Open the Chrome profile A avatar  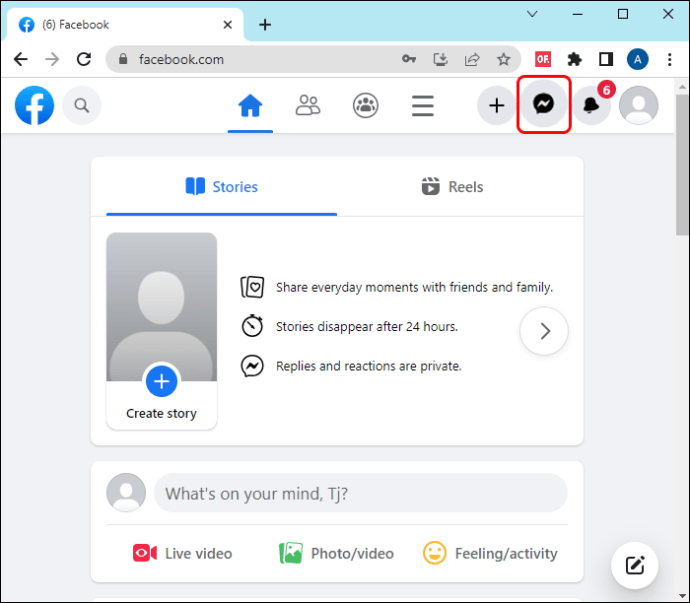(x=638, y=59)
